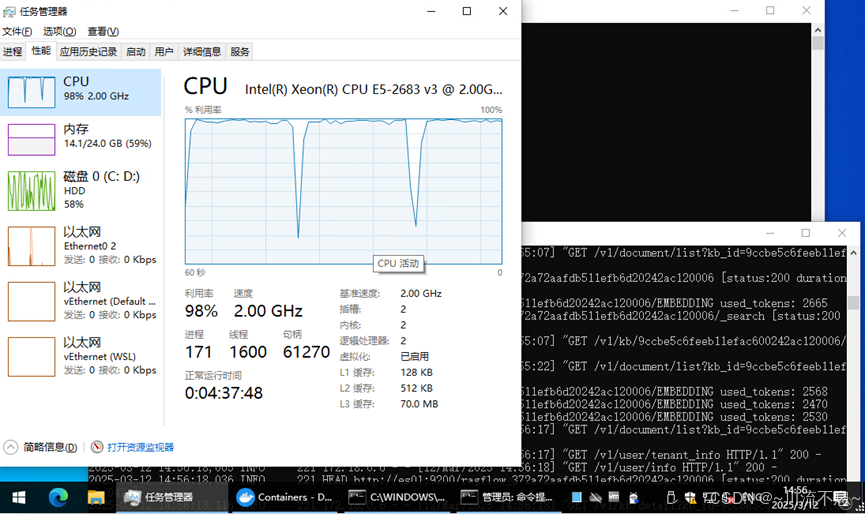The image size is (865, 514).
Task: Click the L1 cache value 128 KB
Action: coord(417,372)
